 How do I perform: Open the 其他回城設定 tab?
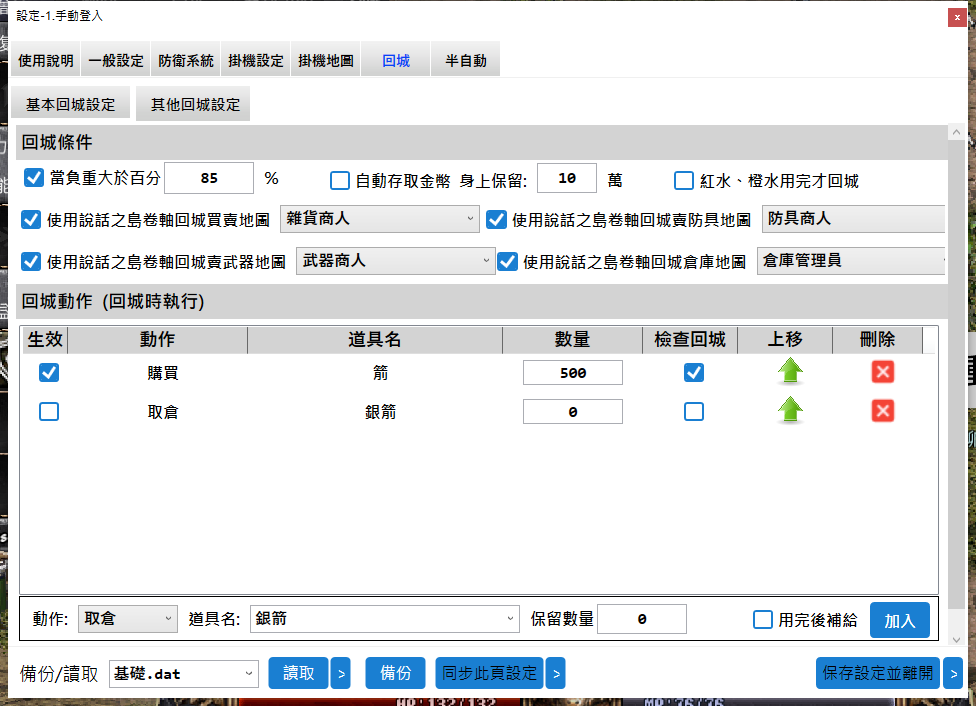(x=192, y=103)
